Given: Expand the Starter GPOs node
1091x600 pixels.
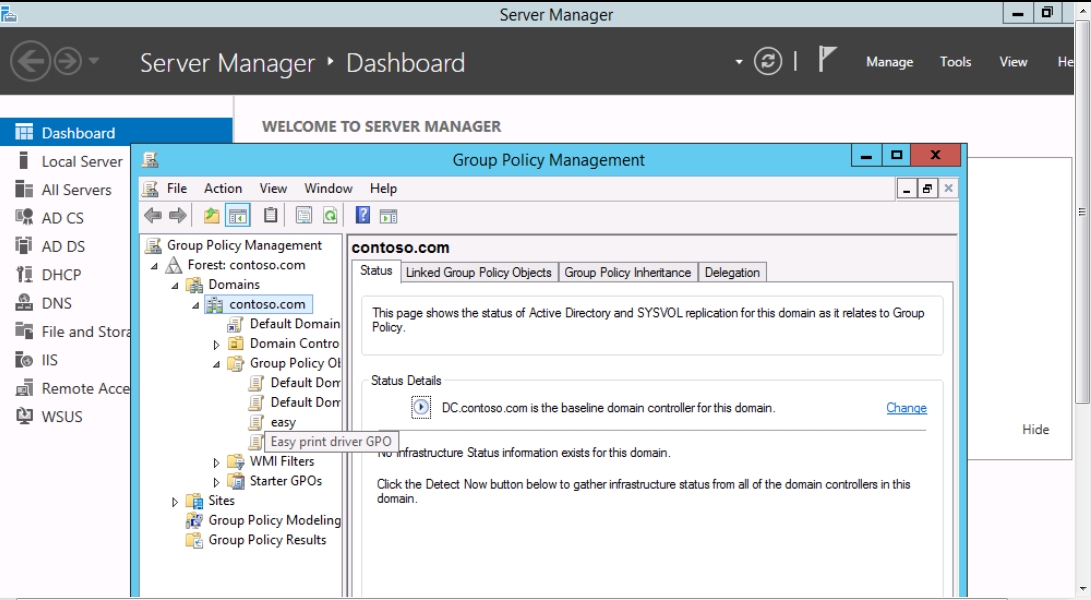Looking at the screenshot, I should pos(216,482).
